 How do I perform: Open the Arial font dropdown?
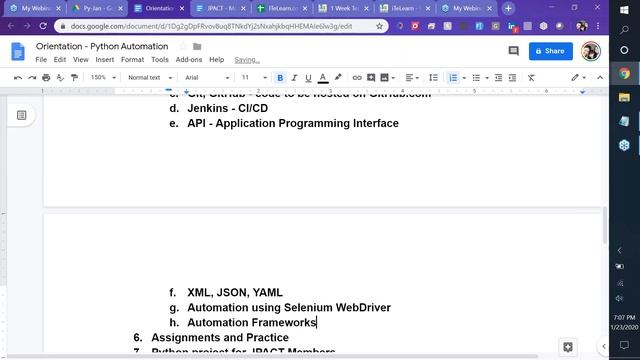[207, 78]
